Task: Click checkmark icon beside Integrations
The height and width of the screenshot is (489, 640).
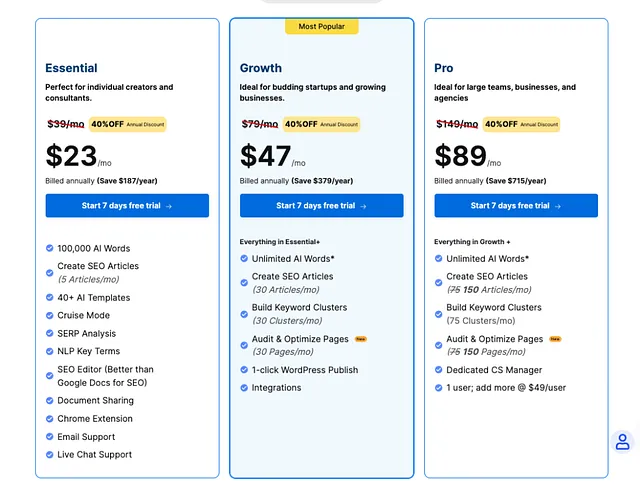Action: click(x=244, y=388)
